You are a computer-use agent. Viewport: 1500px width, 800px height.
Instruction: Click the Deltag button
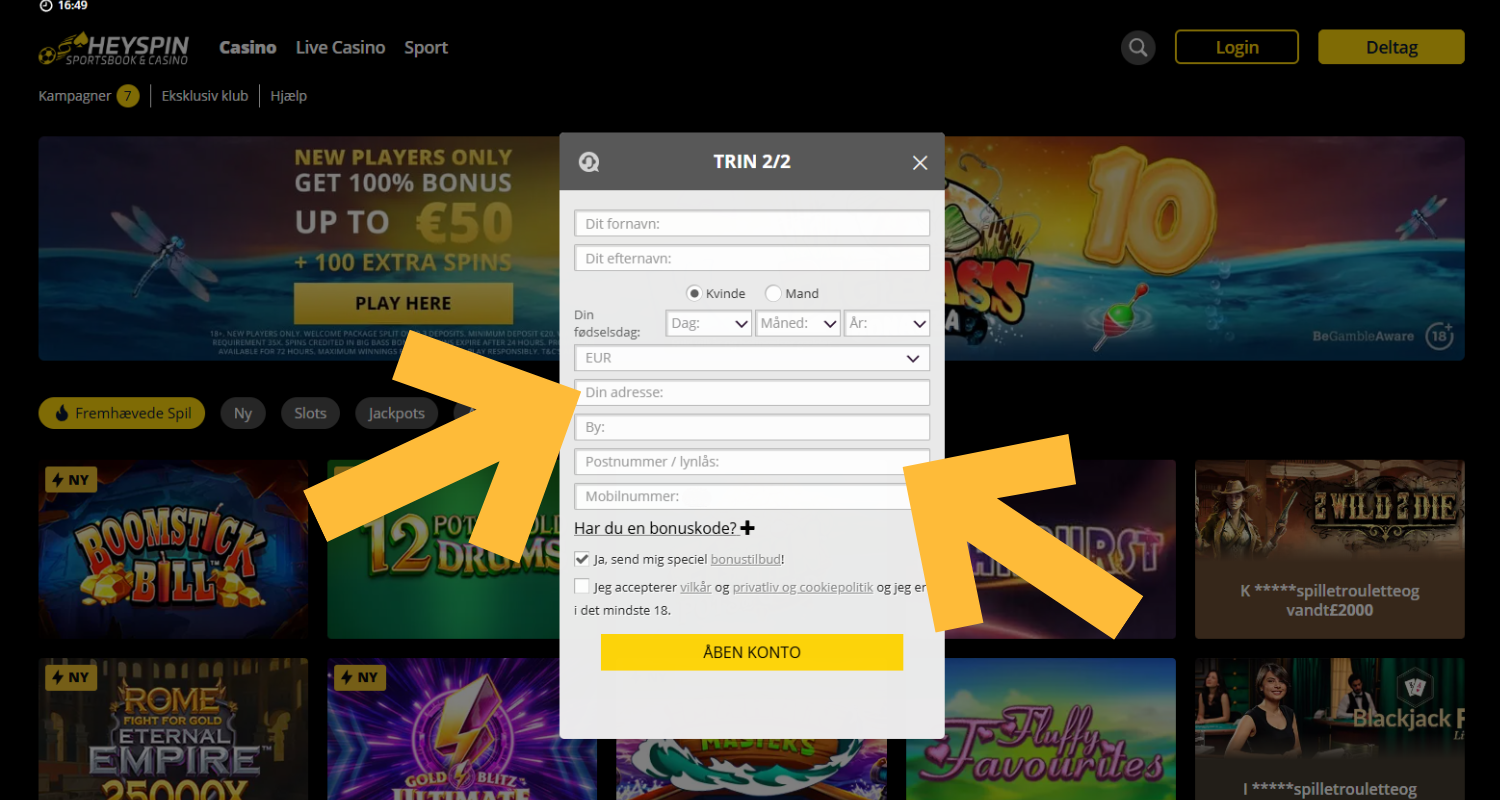[x=1391, y=47]
